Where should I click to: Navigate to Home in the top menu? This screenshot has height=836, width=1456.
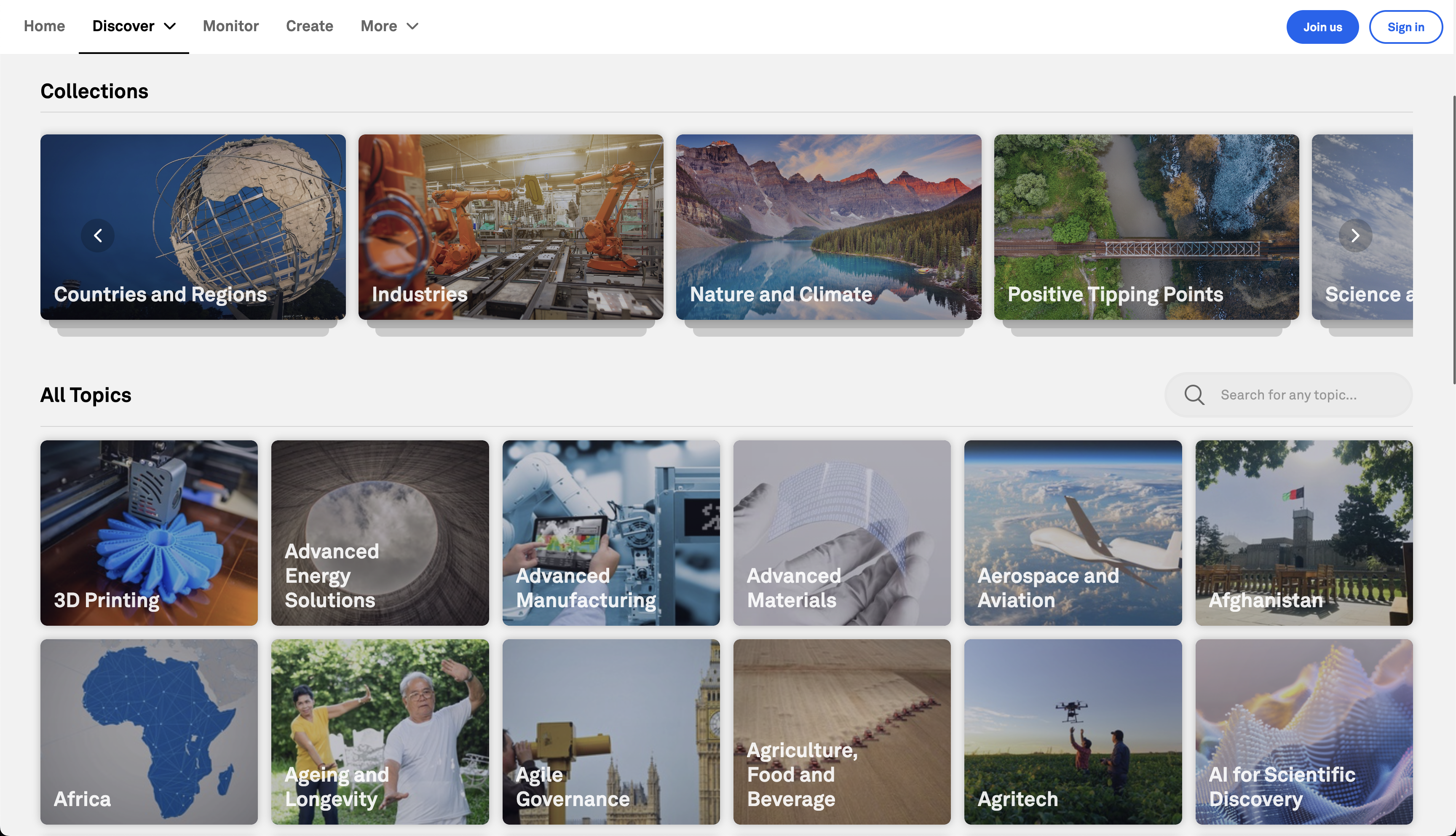pyautogui.click(x=44, y=27)
